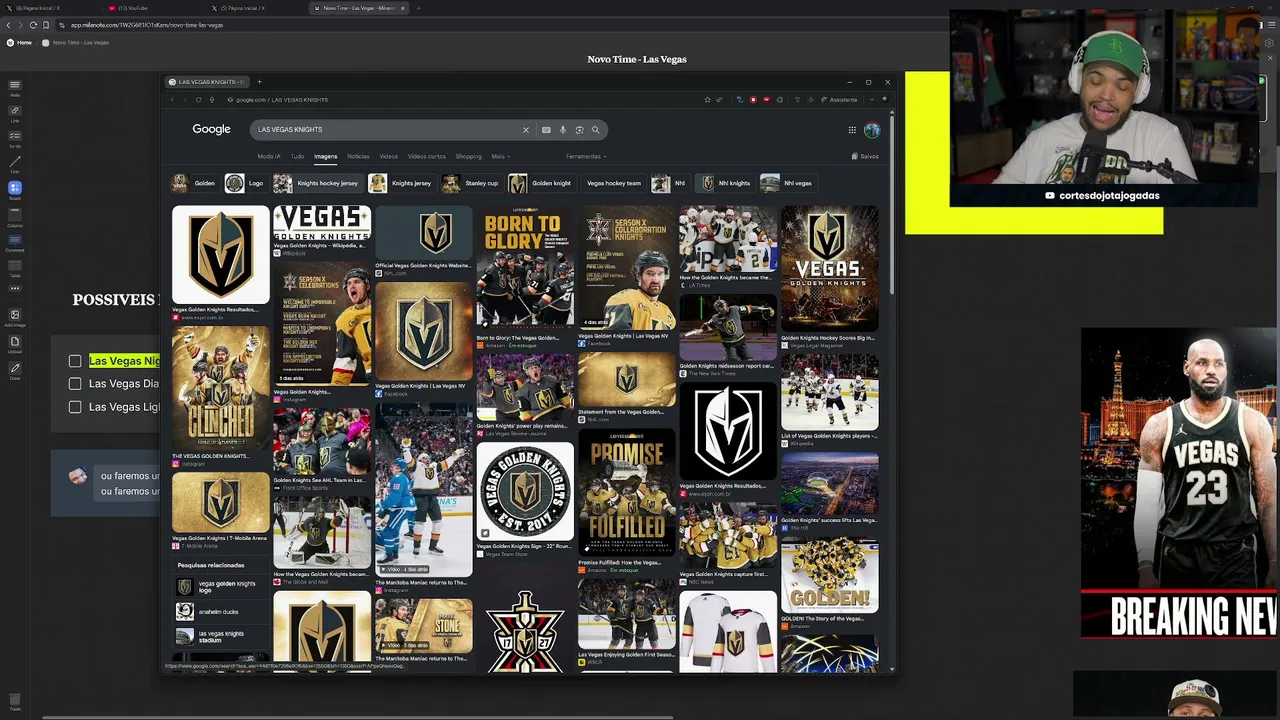The width and height of the screenshot is (1280, 720).
Task: Switch to the Modo IA tab
Action: coord(269,156)
